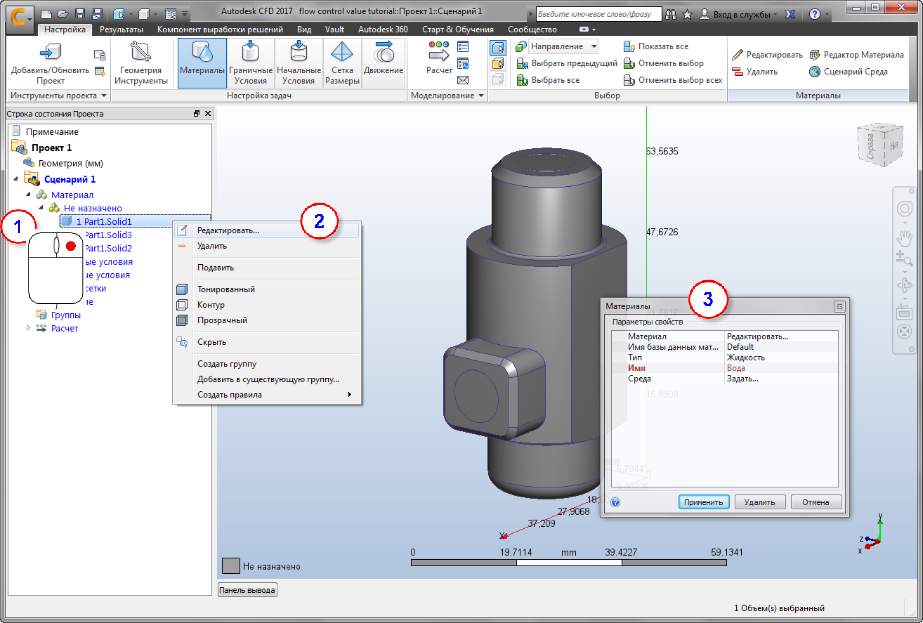Click the pan hand tool in navigation bar

click(904, 238)
